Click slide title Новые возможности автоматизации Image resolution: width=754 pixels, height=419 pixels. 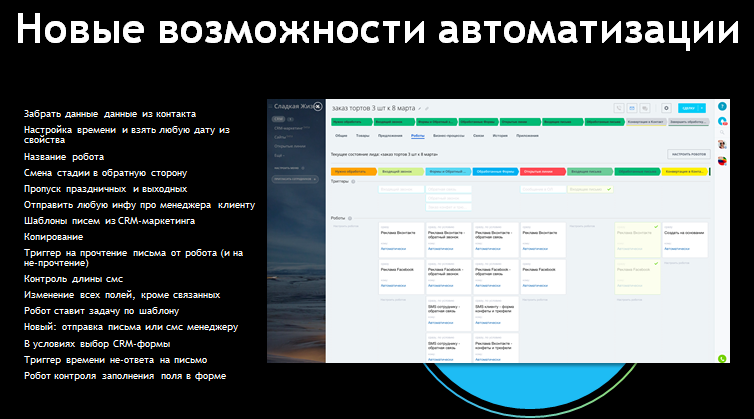point(377,29)
